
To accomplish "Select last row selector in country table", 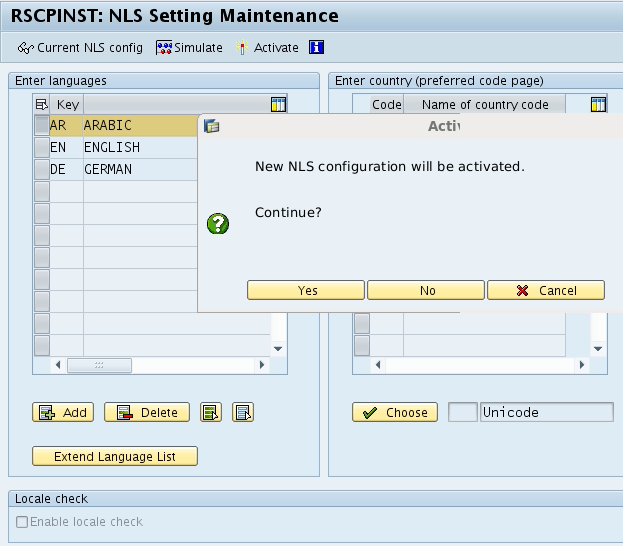I will pyautogui.click(x=362, y=345).
